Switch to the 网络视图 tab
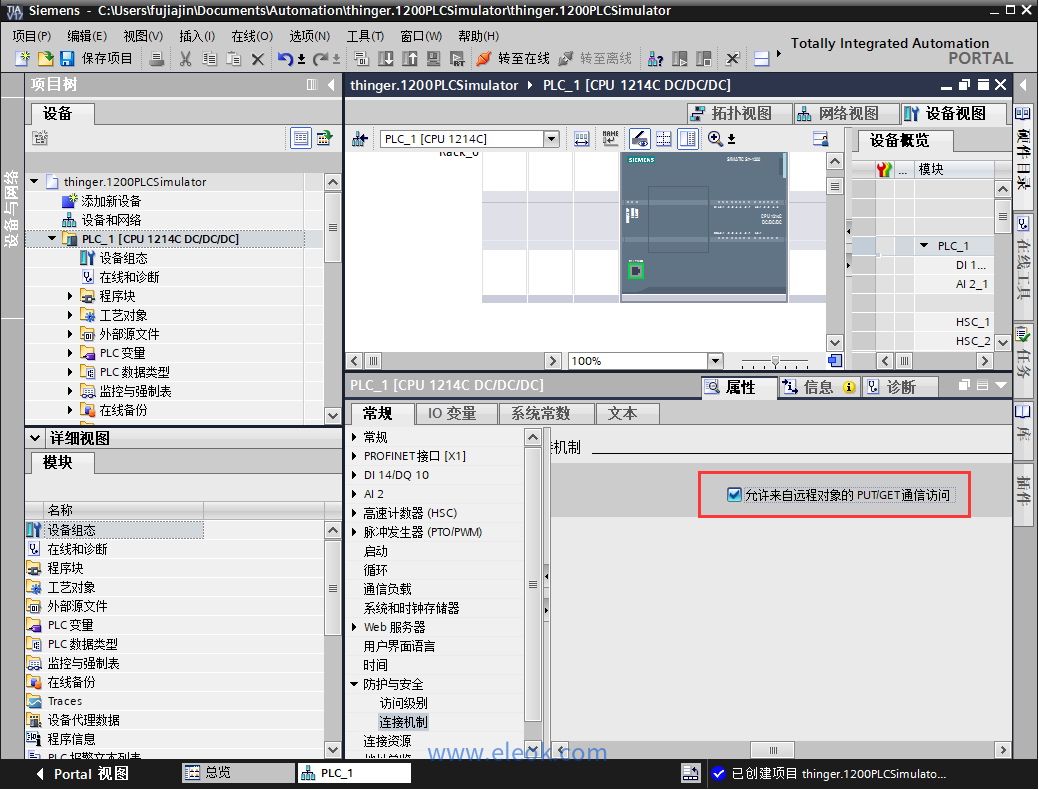The height and width of the screenshot is (790, 1039). 838,113
